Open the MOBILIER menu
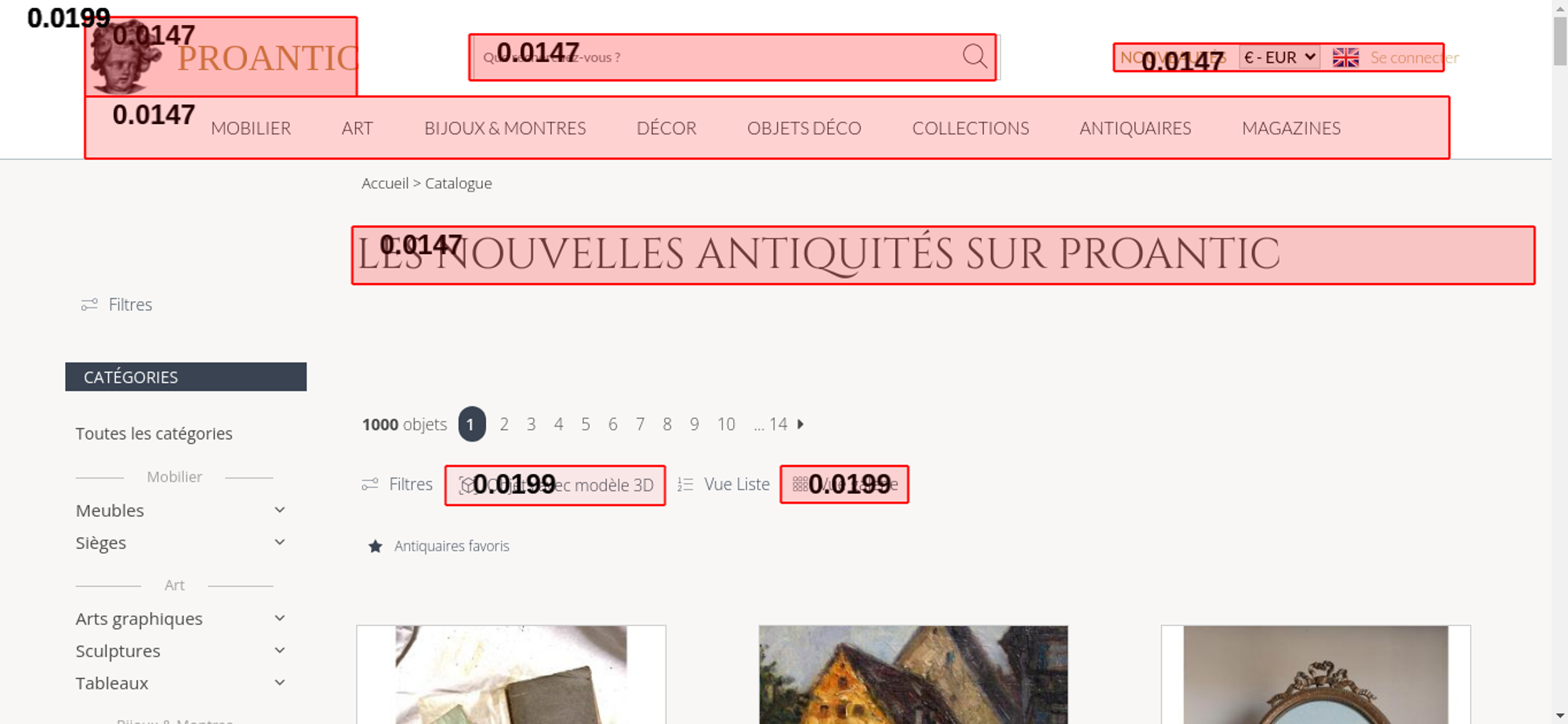1568x724 pixels. click(251, 128)
